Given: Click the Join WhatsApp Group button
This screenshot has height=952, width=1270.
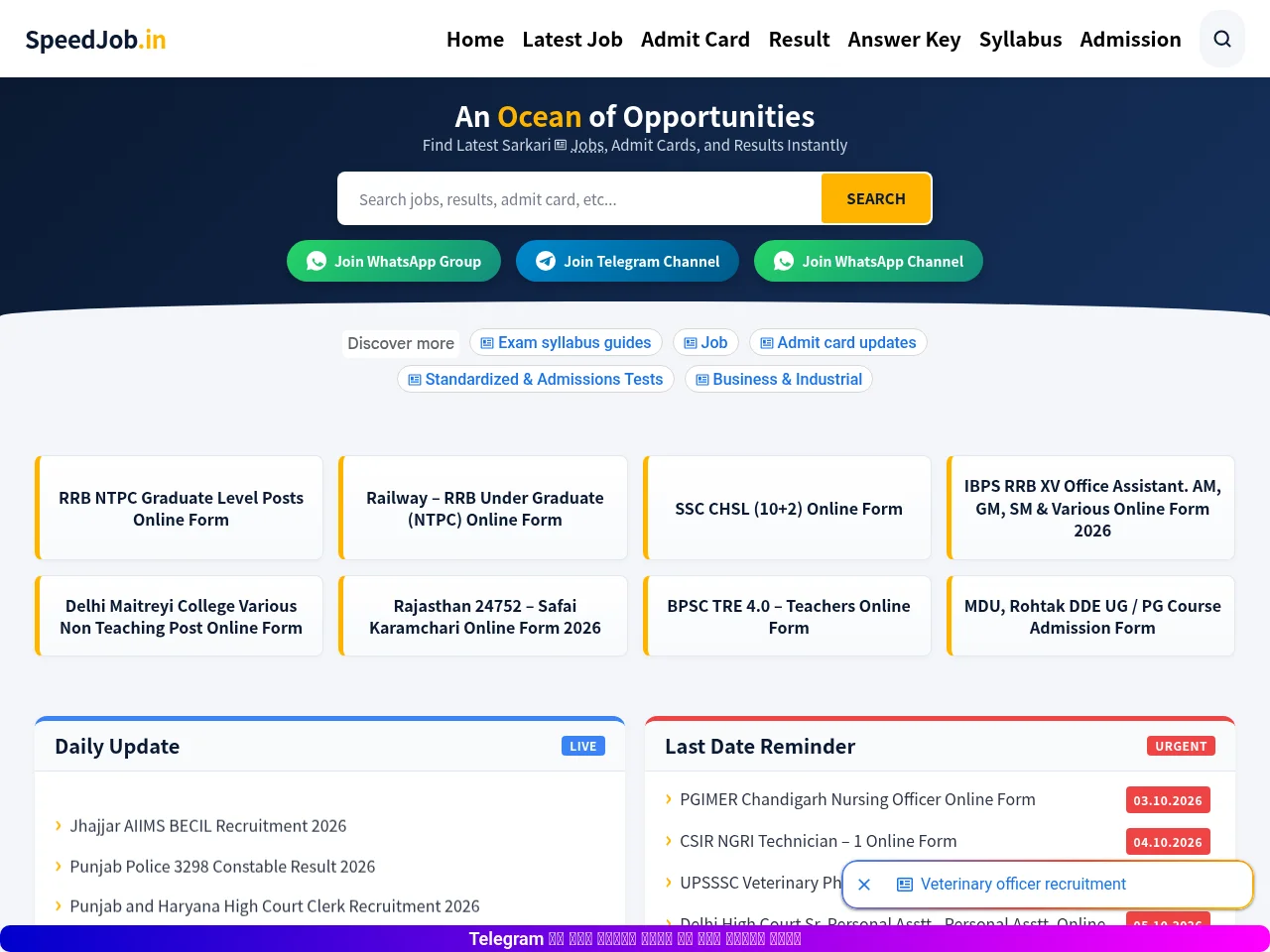Looking at the screenshot, I should [394, 261].
